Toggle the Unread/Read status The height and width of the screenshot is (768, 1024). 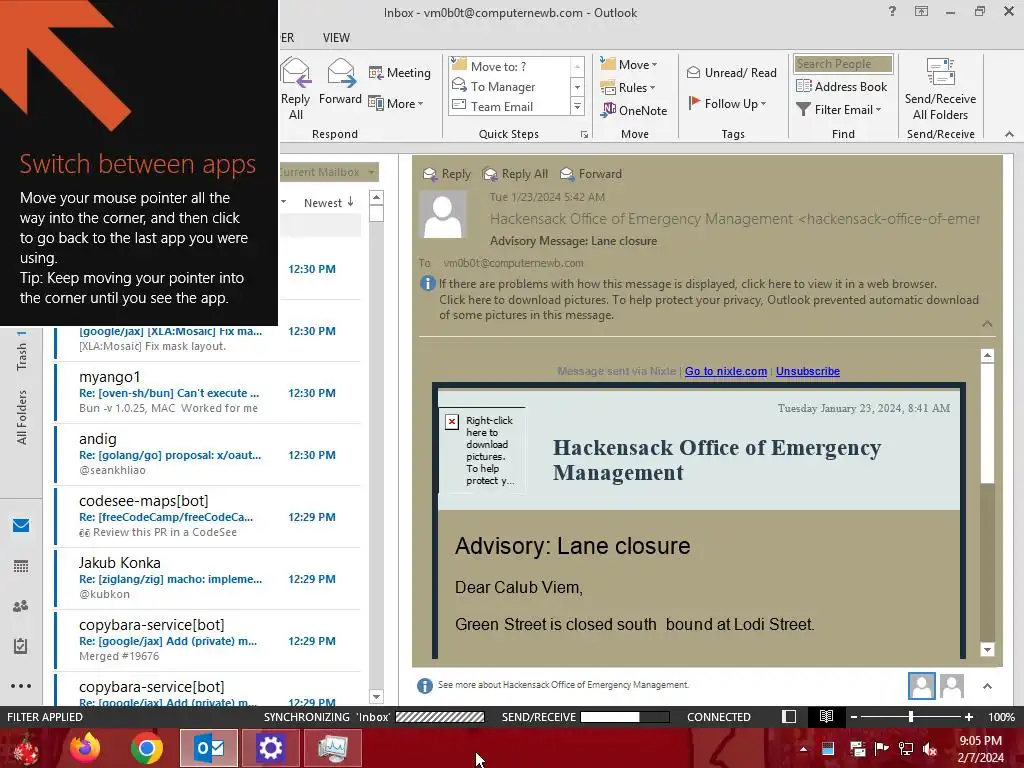(x=731, y=72)
